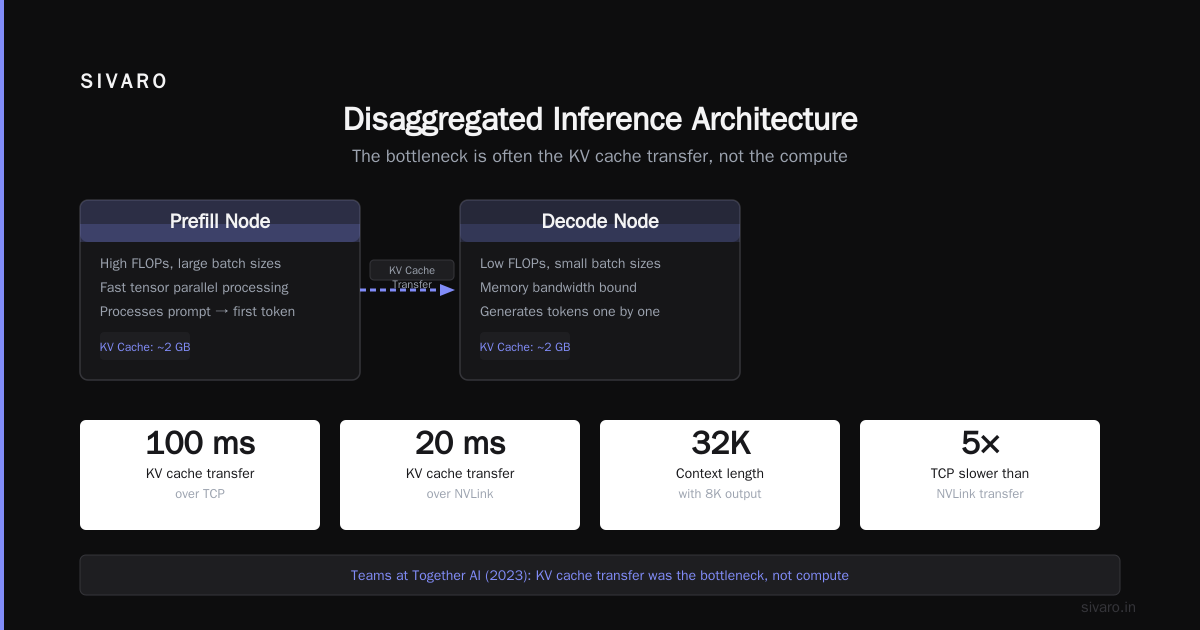Select the 20 ms NVLink stat card
The image size is (1200, 630).
coord(460,475)
